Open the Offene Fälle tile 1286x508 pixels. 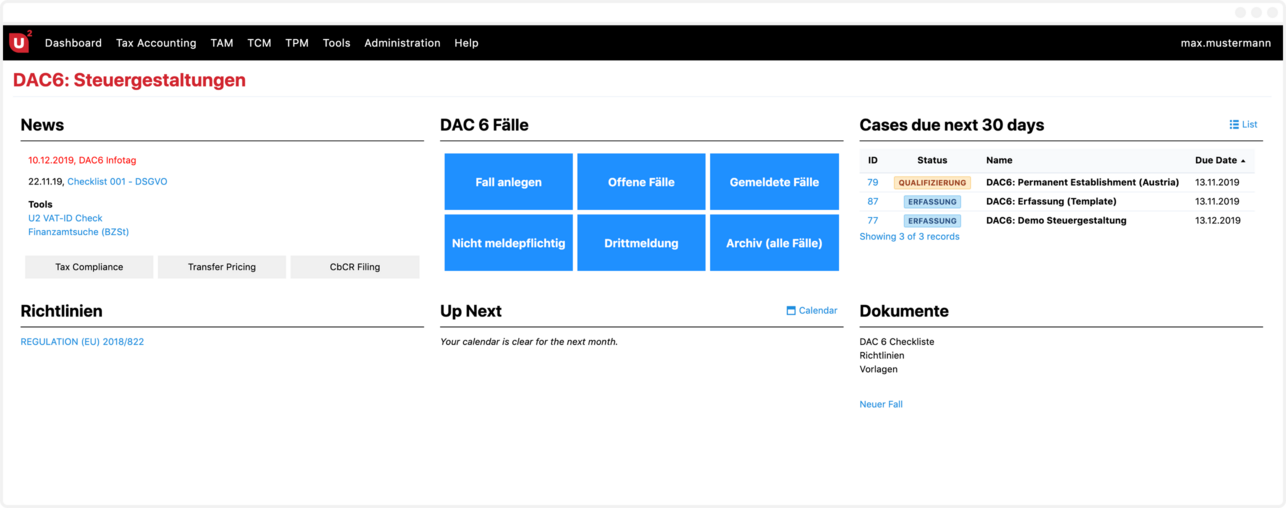[x=641, y=182]
